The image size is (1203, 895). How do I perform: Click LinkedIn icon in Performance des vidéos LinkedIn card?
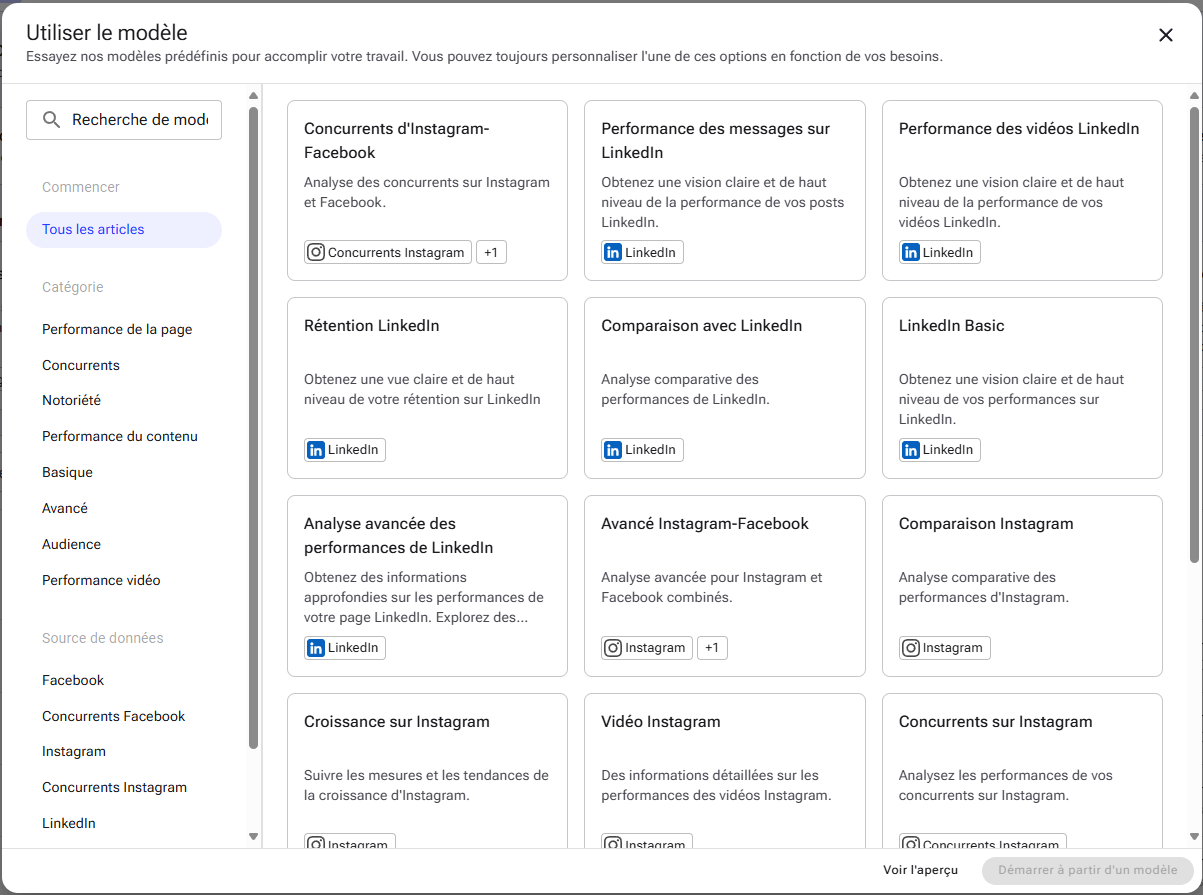[911, 252]
